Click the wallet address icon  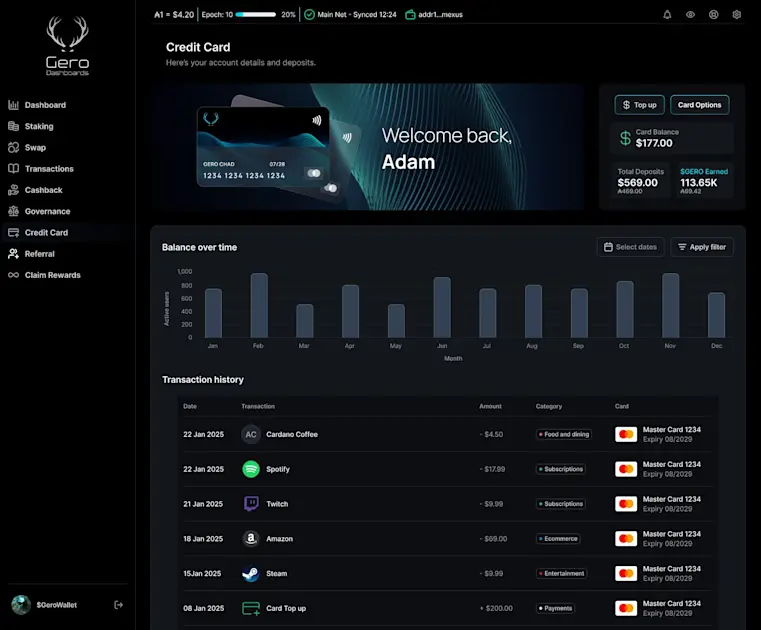tap(410, 15)
